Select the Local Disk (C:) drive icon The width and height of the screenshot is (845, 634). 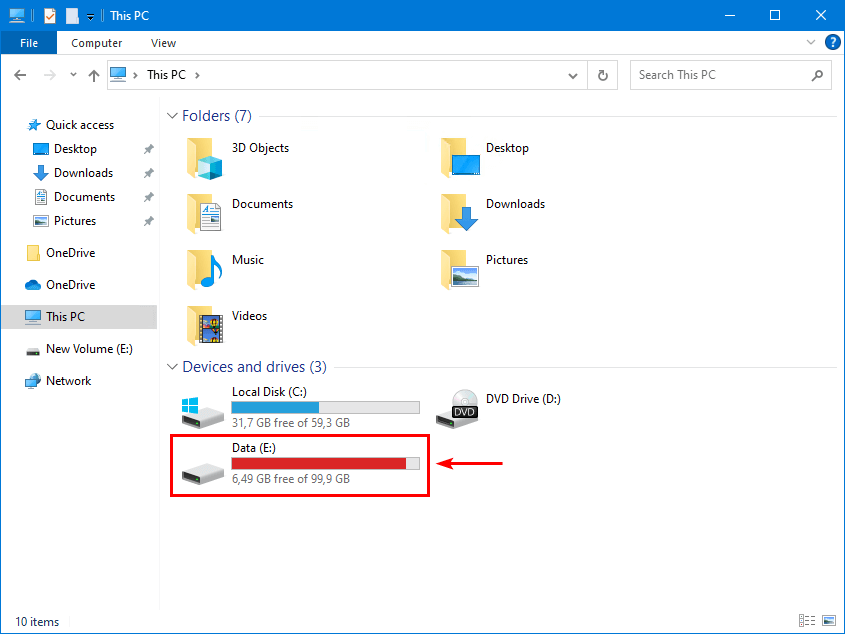coord(203,412)
